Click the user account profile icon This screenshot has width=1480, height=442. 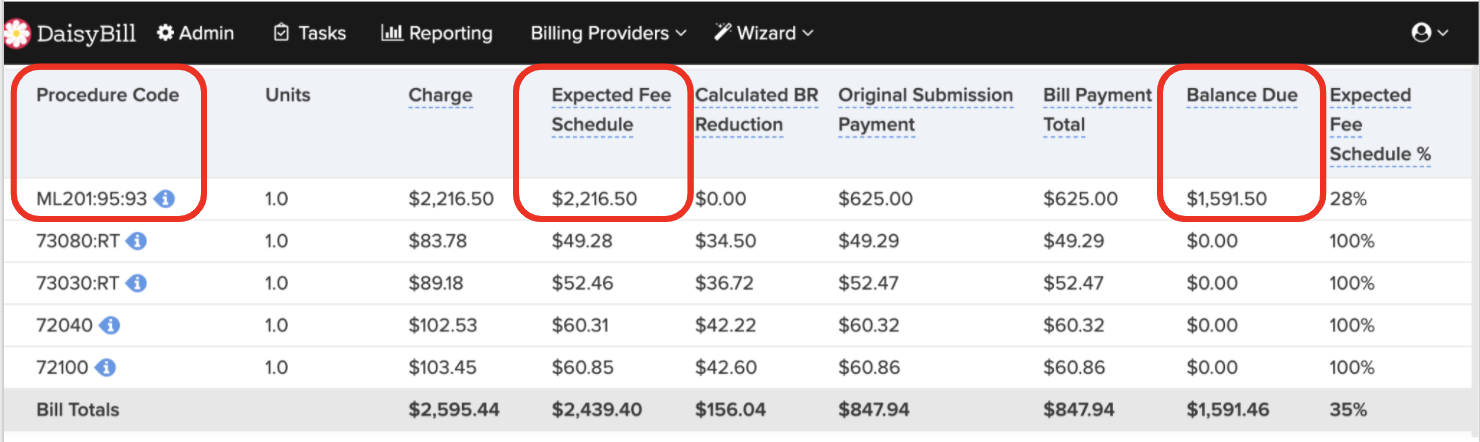pyautogui.click(x=1421, y=33)
